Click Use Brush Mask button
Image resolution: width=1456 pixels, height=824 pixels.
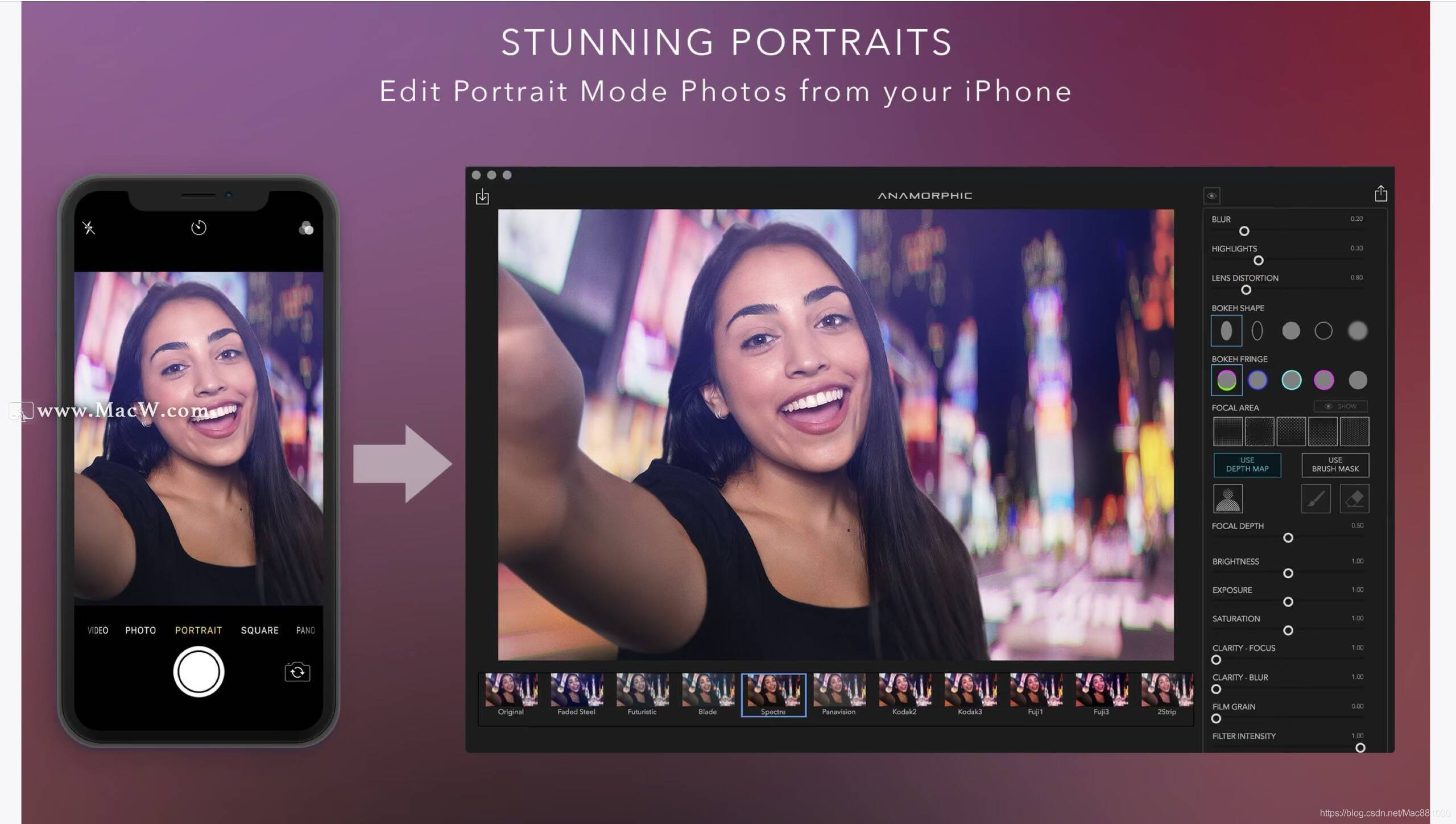tap(1335, 465)
